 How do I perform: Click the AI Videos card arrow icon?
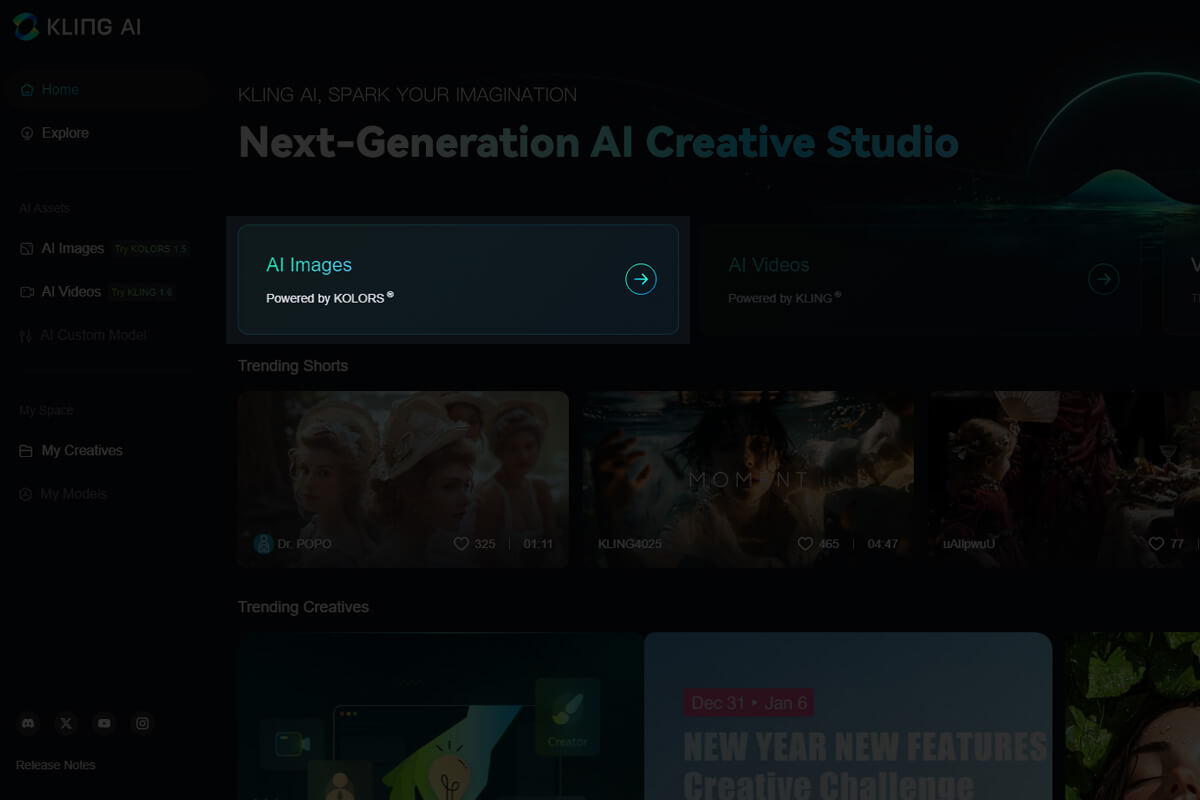pos(1103,279)
